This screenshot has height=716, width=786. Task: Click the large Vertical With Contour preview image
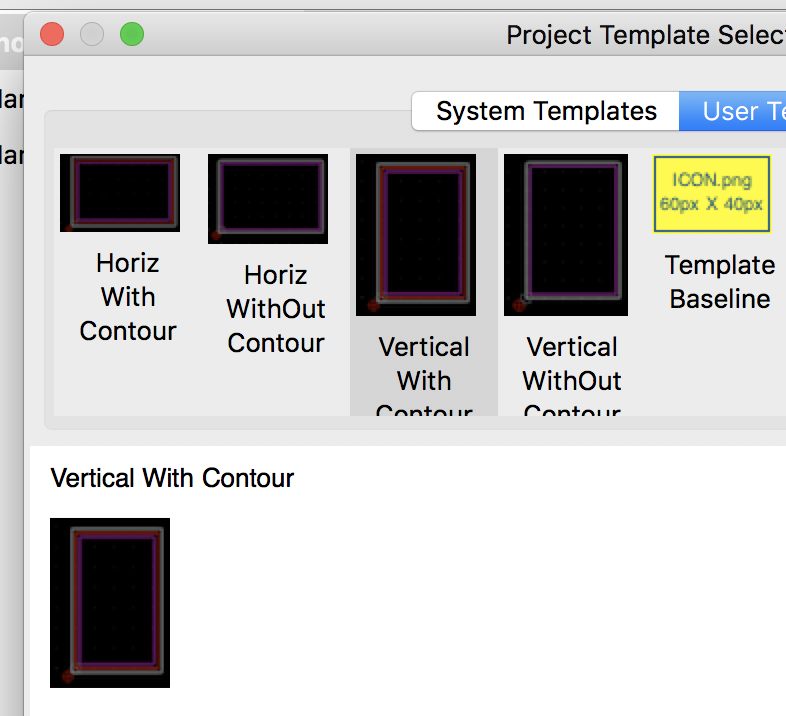point(110,603)
